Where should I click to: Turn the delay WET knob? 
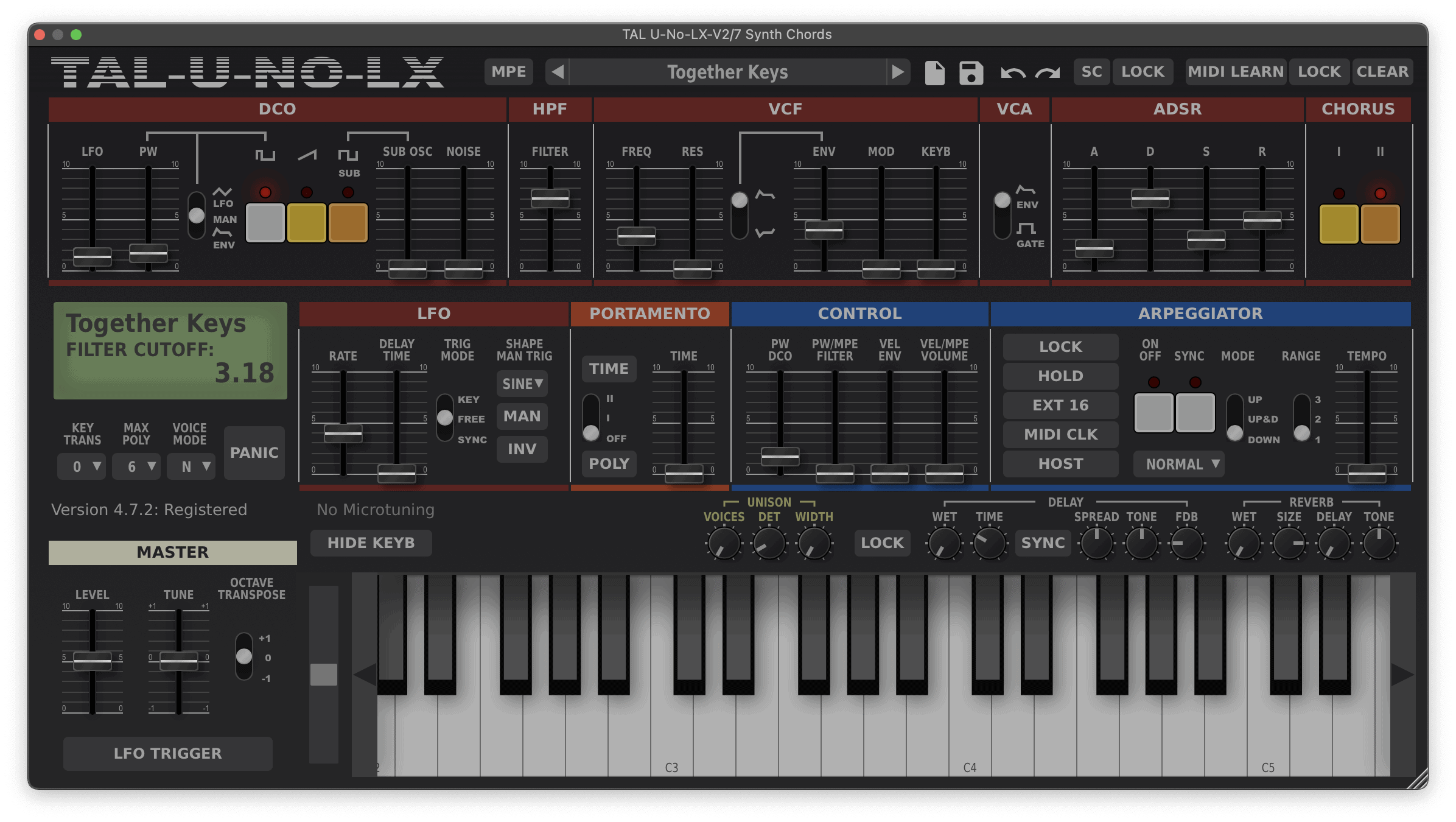tap(943, 543)
